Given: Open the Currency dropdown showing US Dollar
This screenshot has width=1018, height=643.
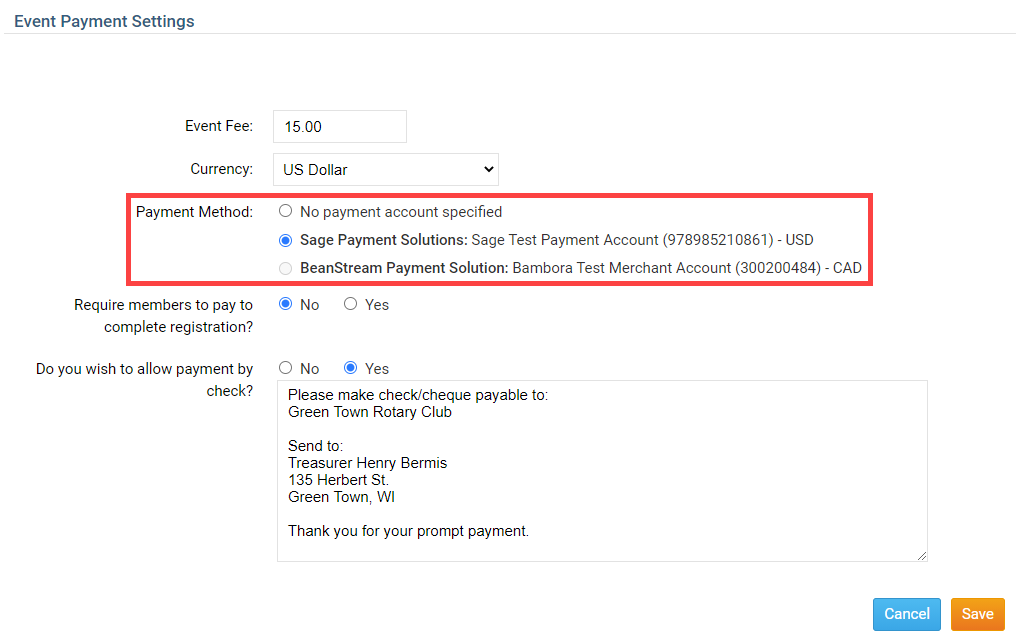Looking at the screenshot, I should coord(386,170).
